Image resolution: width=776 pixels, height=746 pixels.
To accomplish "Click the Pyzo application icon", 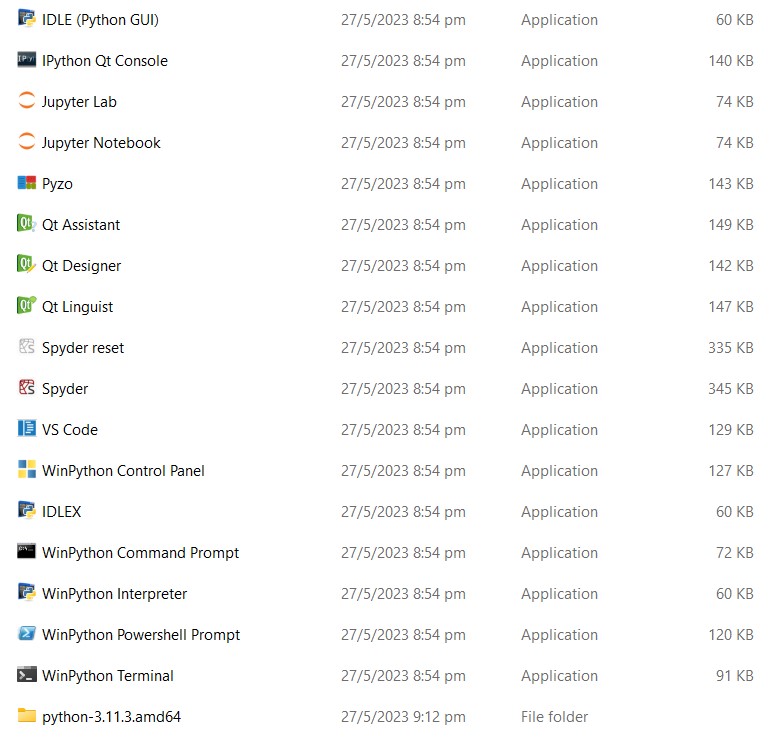I will point(27,183).
